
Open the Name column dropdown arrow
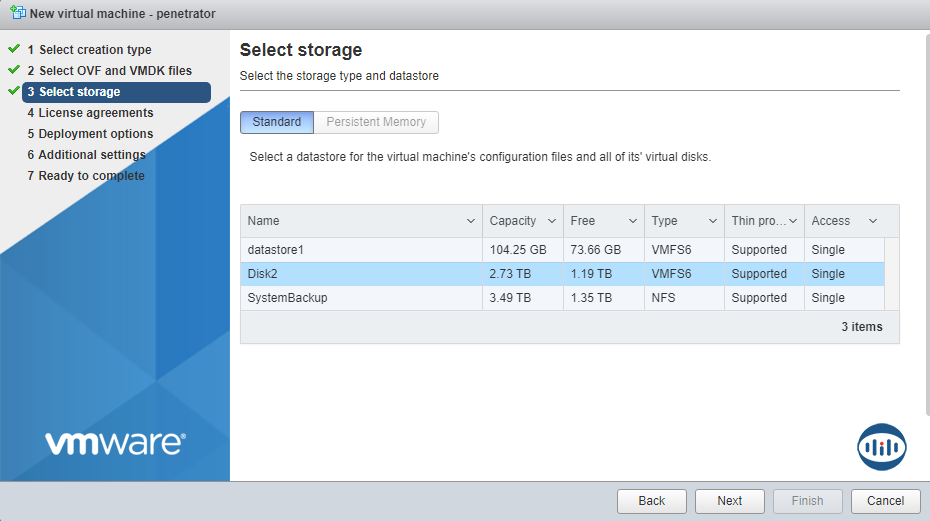tap(471, 221)
